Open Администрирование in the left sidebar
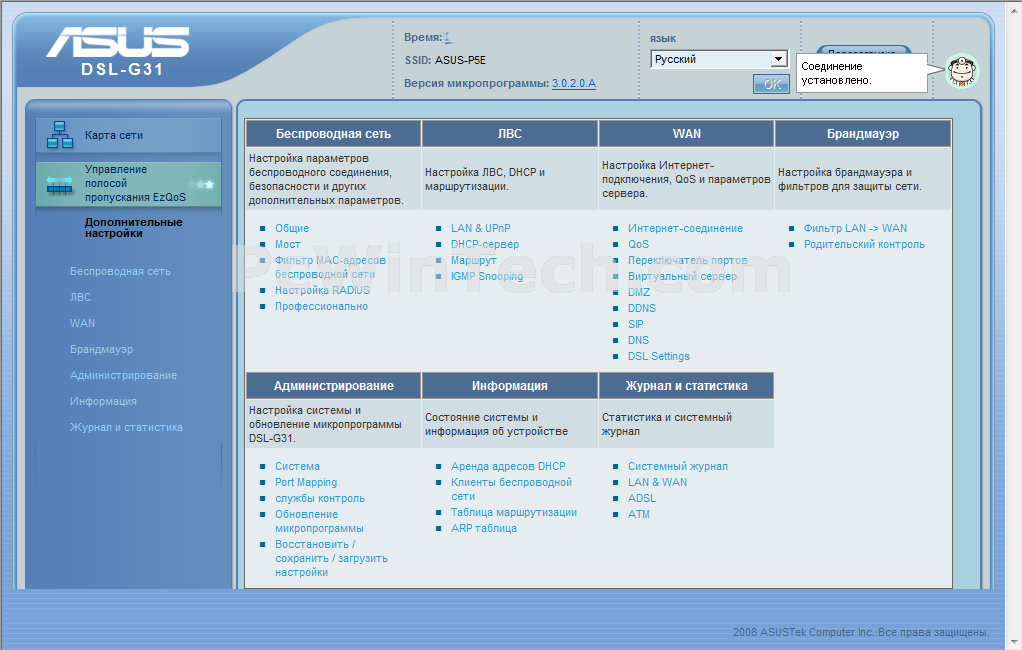The width and height of the screenshot is (1022, 650). 123,376
